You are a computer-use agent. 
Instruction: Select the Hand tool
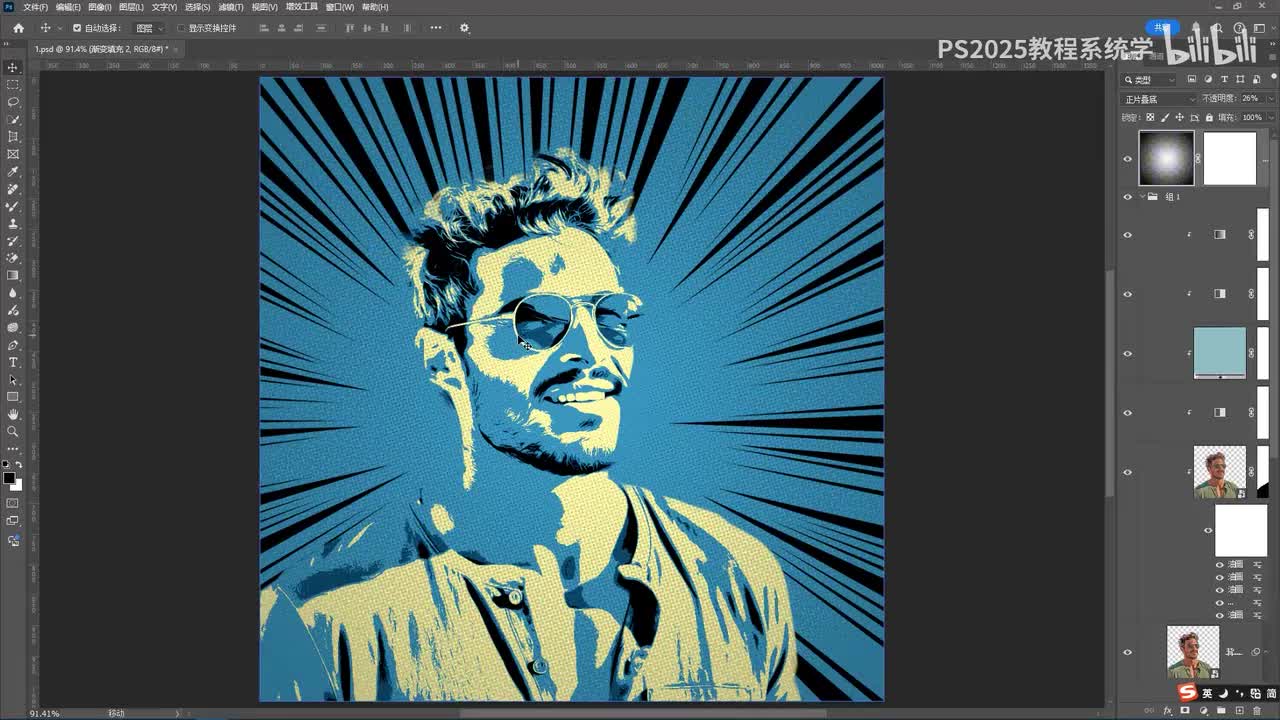tap(13, 414)
